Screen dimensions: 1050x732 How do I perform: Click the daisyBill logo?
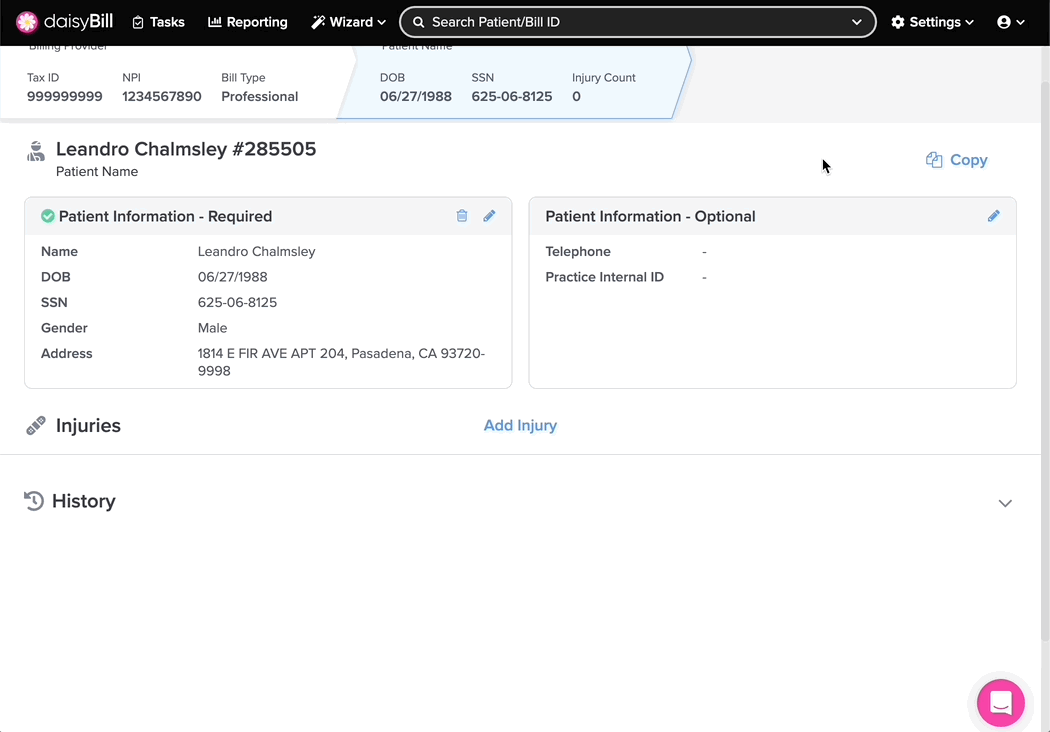pyautogui.click(x=65, y=22)
